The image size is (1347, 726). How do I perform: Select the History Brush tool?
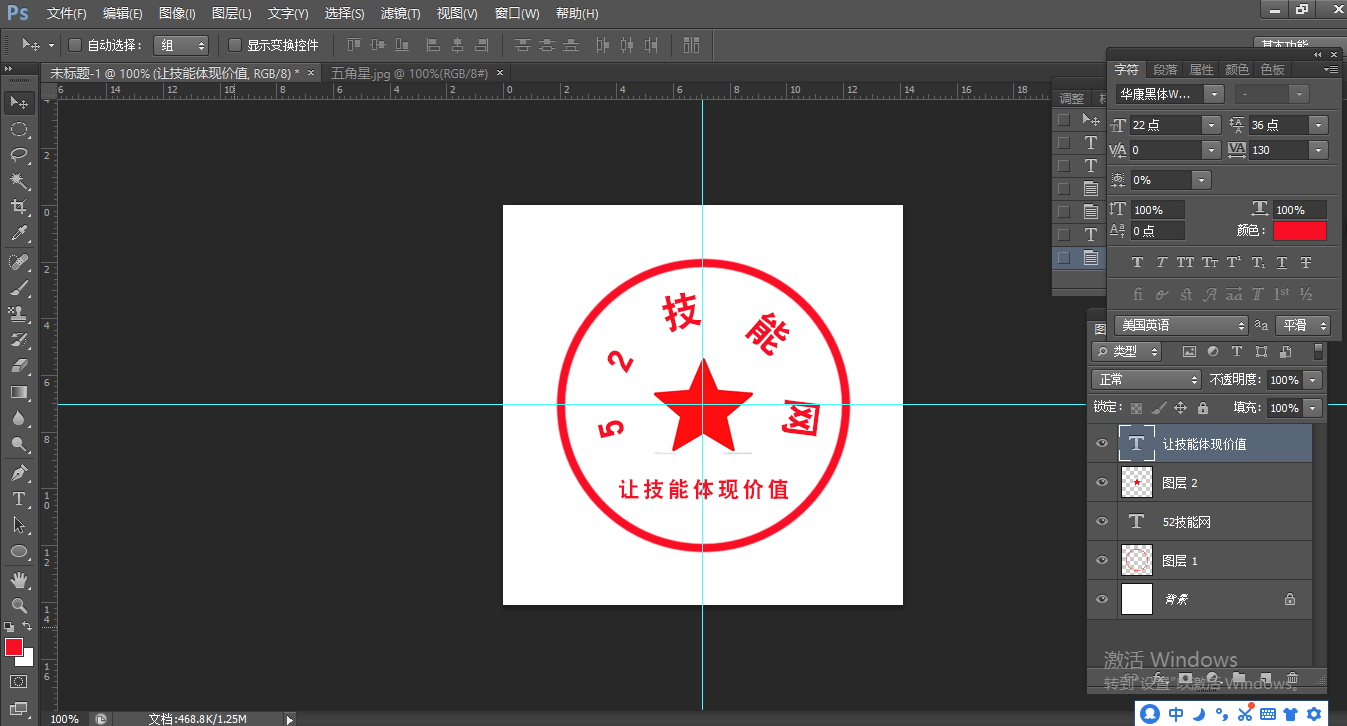click(x=19, y=340)
